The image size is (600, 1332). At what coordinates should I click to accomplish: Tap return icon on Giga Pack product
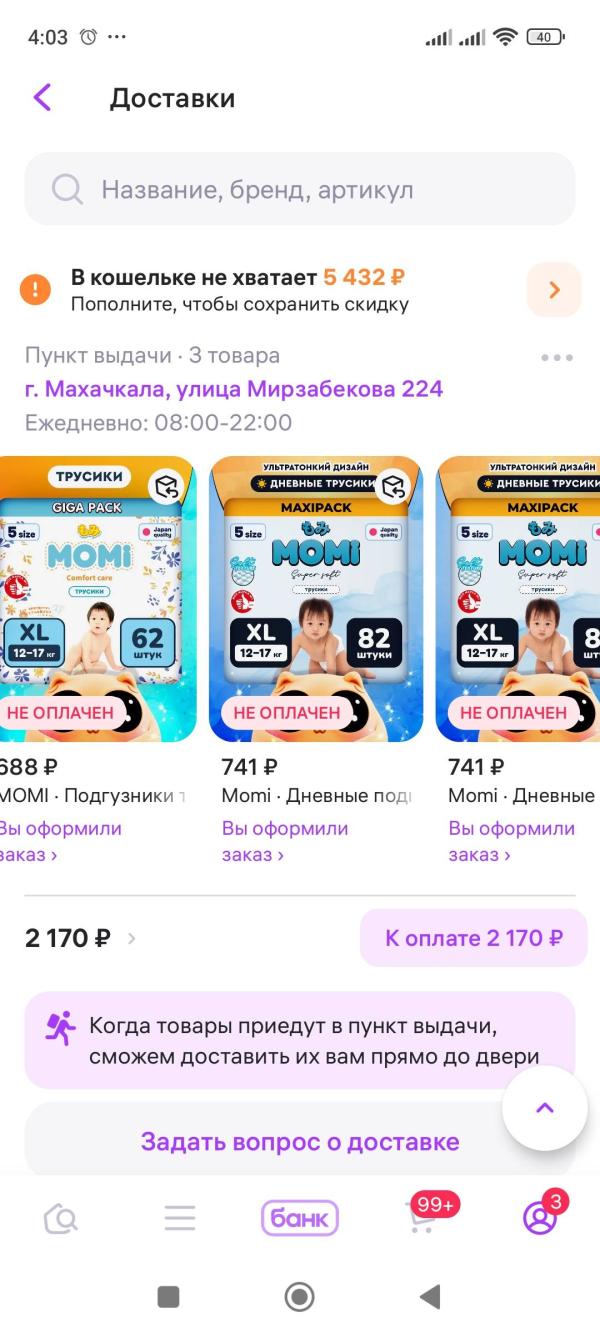[166, 487]
